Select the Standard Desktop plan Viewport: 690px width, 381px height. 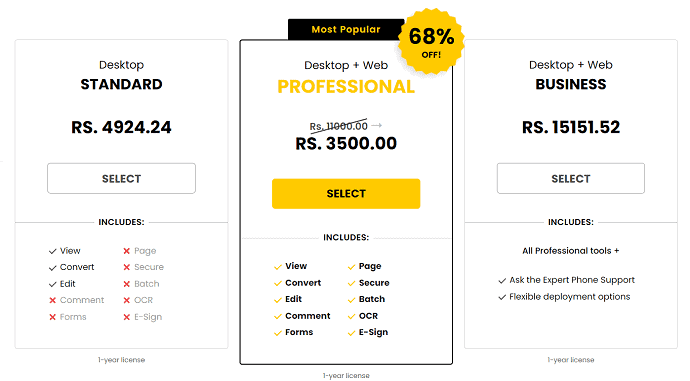click(x=121, y=179)
